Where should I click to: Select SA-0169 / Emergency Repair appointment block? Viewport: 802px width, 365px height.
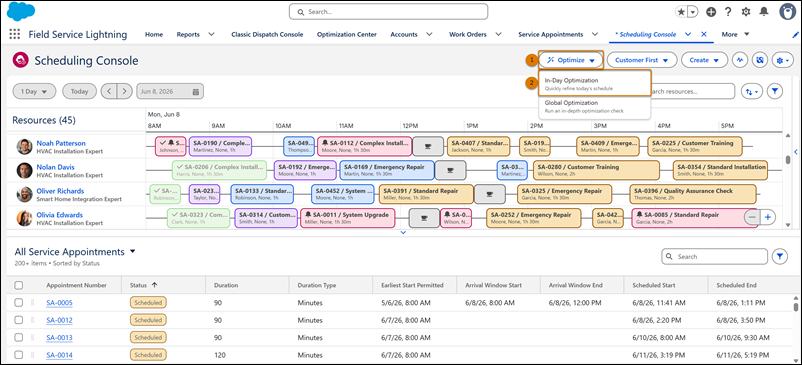coord(387,170)
